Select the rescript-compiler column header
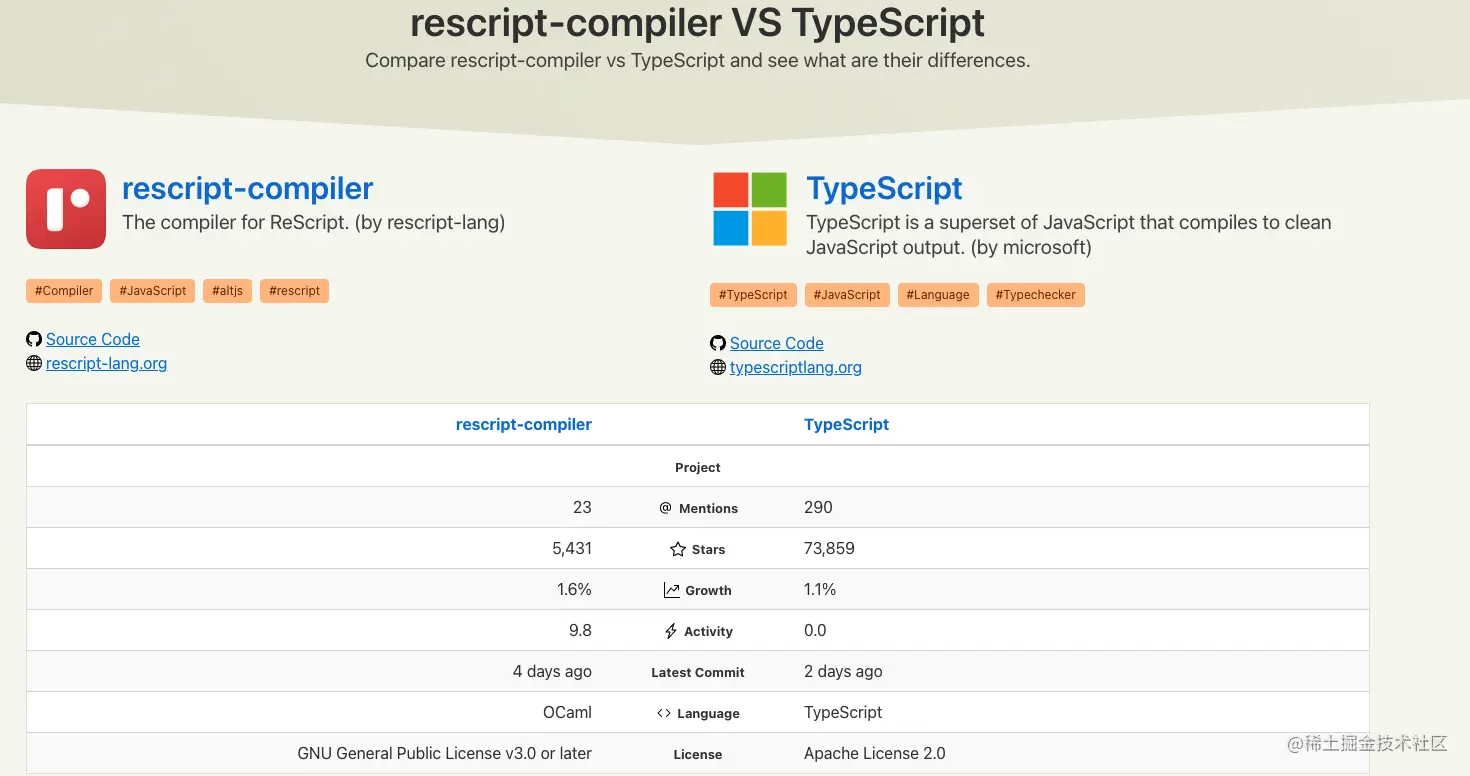 (524, 424)
